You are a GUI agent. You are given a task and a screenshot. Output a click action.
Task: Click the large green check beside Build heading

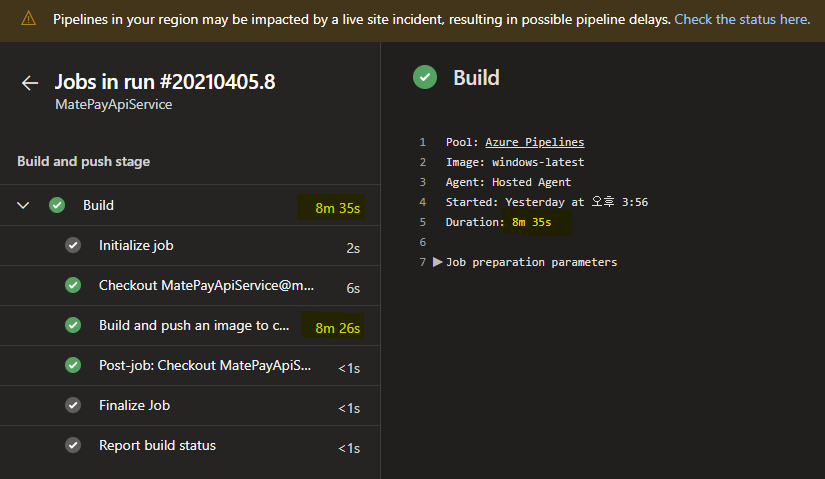(x=425, y=78)
